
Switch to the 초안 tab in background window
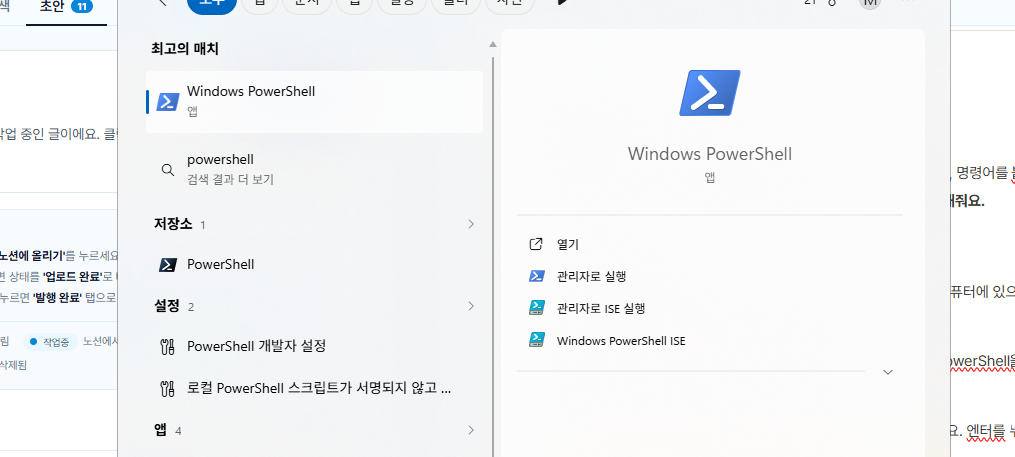coord(67,7)
